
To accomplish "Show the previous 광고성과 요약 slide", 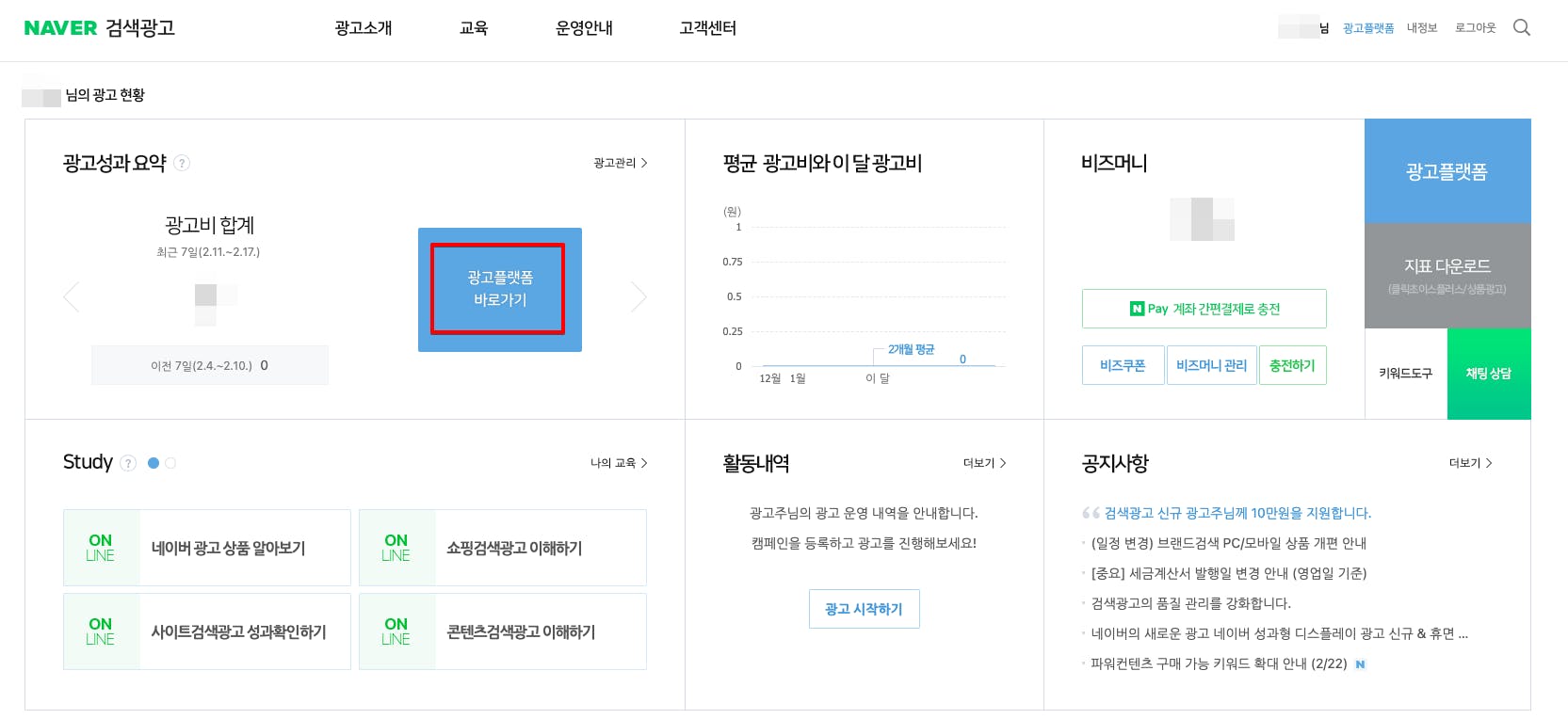I will 72,296.
